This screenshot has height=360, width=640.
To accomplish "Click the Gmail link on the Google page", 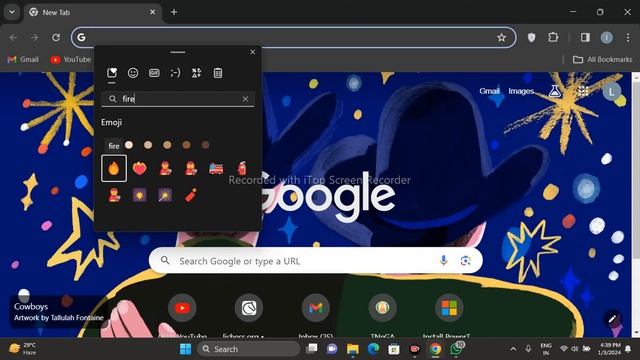I will pos(489,91).
